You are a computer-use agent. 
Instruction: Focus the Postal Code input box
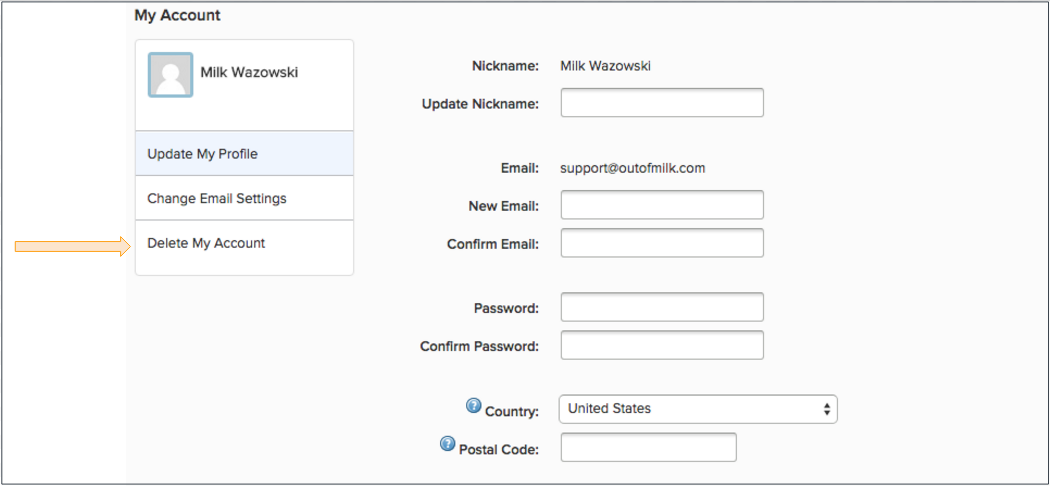(x=648, y=447)
